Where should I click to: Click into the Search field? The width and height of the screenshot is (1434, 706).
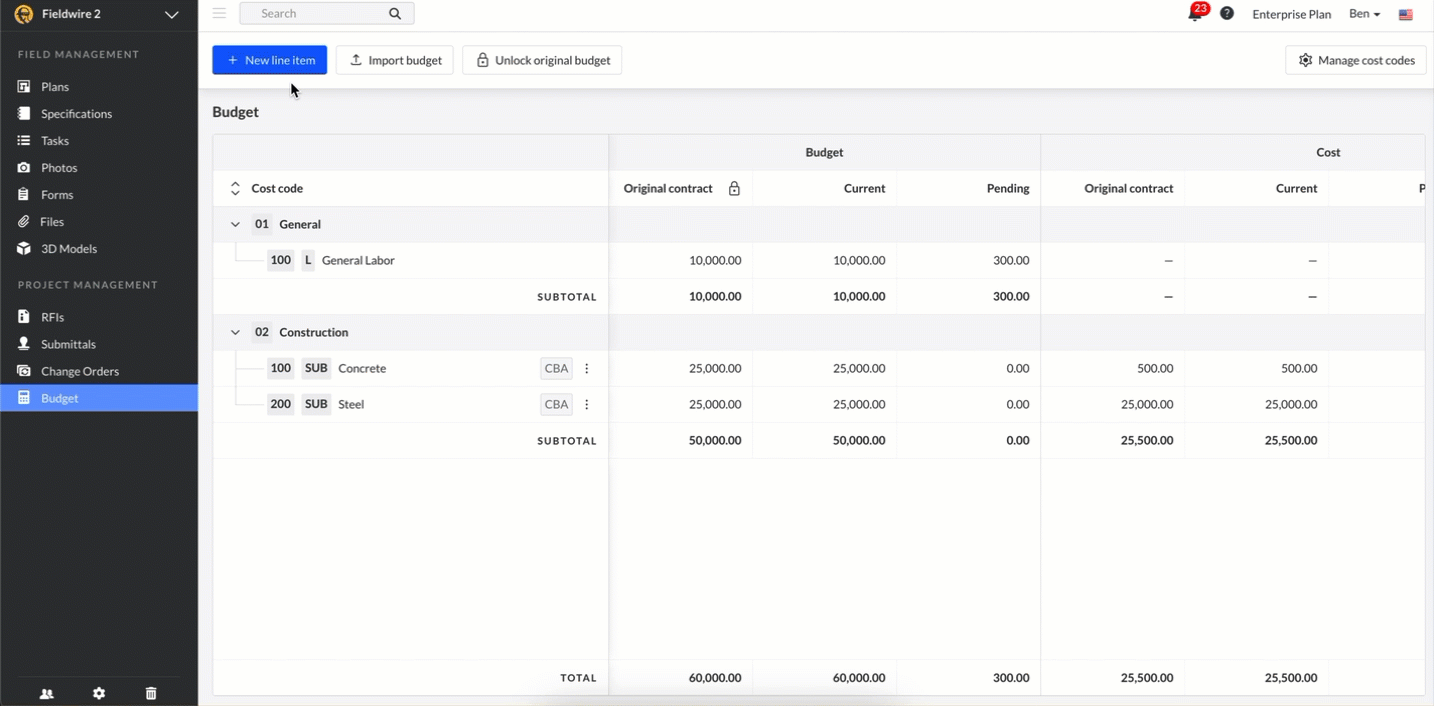(x=320, y=13)
